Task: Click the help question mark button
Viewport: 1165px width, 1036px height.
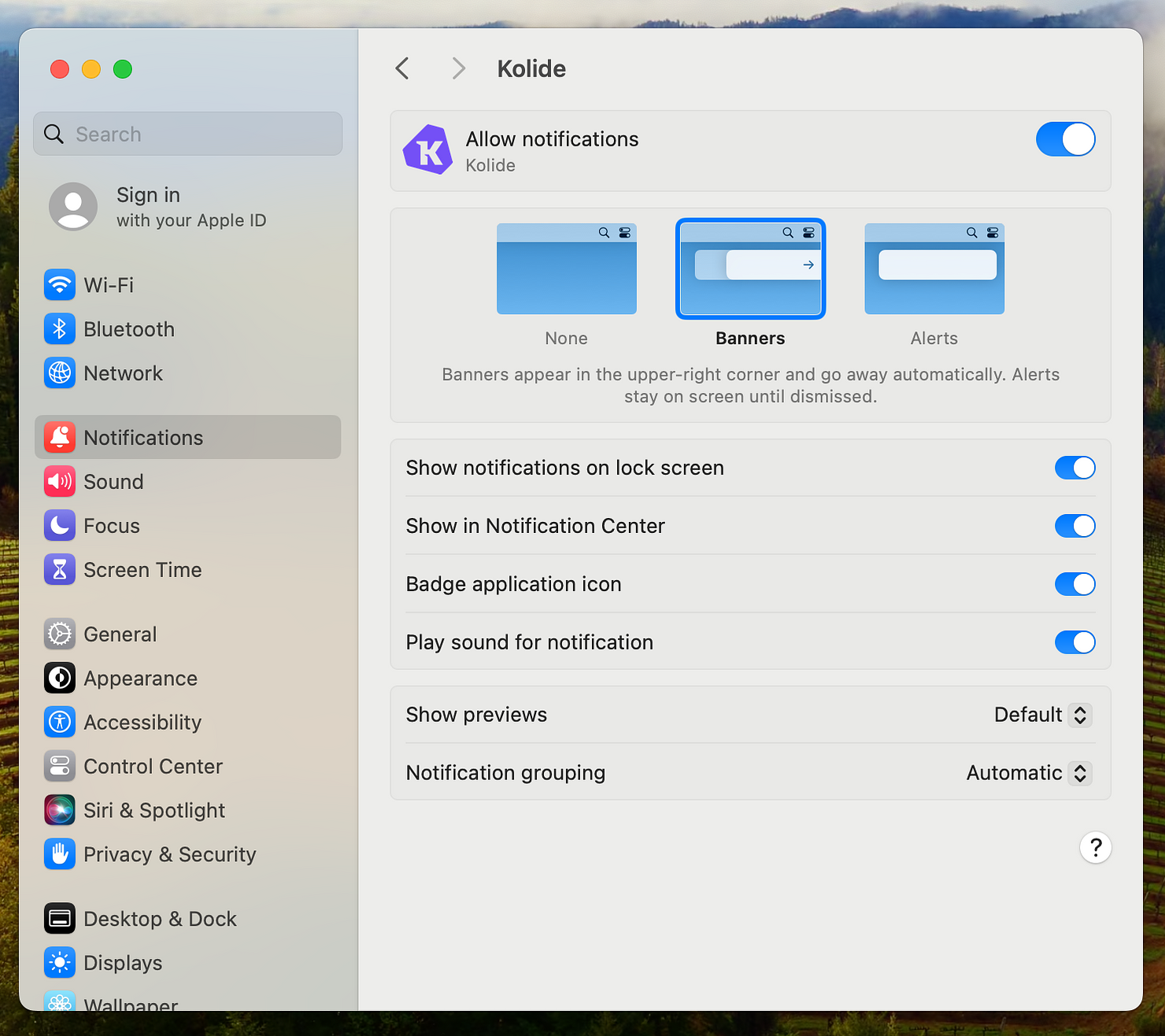Action: point(1095,848)
